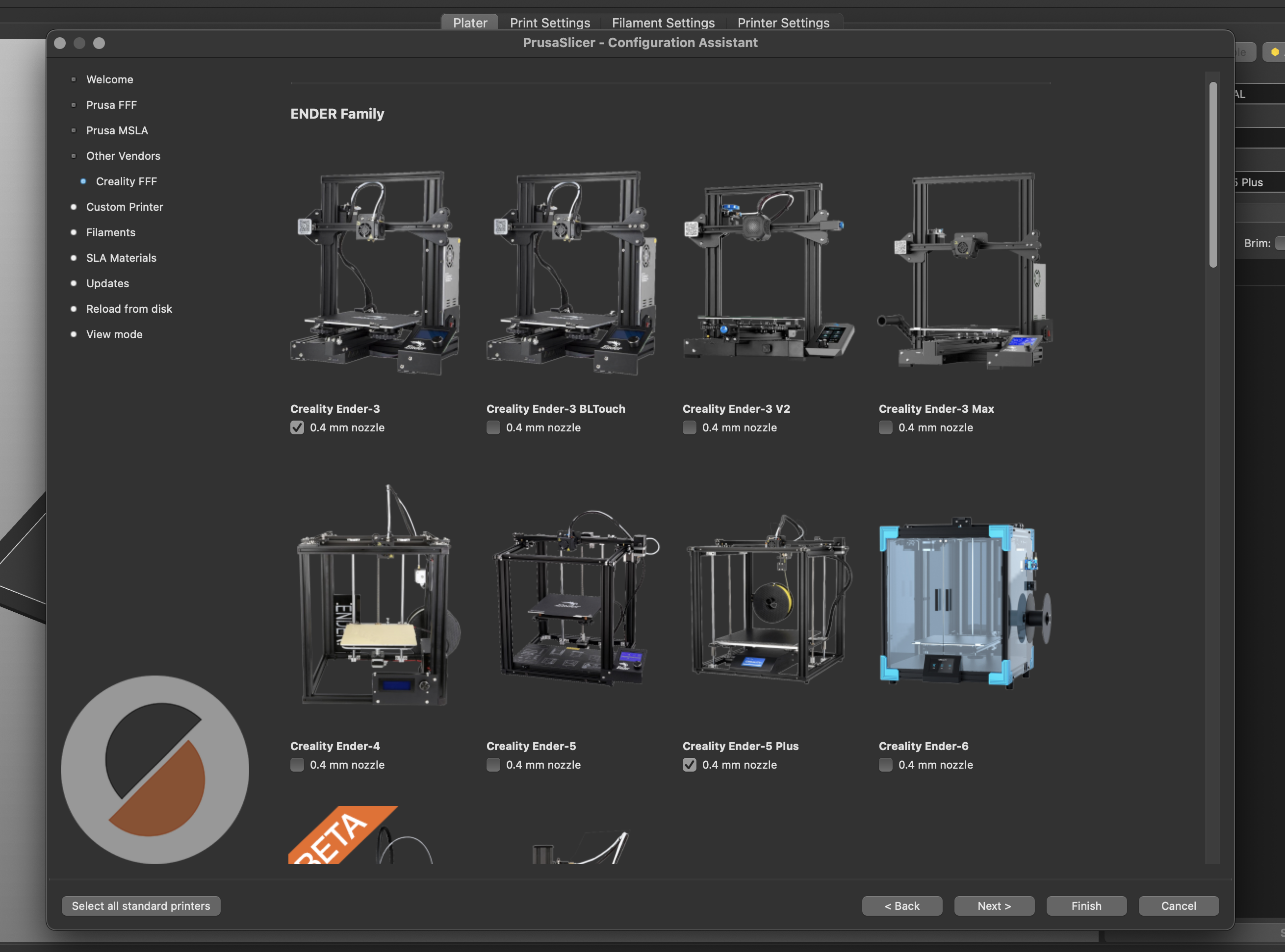Uncheck Ender-5 Plus 0.4 mm nozzle
This screenshot has width=1285, height=952.
pyautogui.click(x=689, y=765)
